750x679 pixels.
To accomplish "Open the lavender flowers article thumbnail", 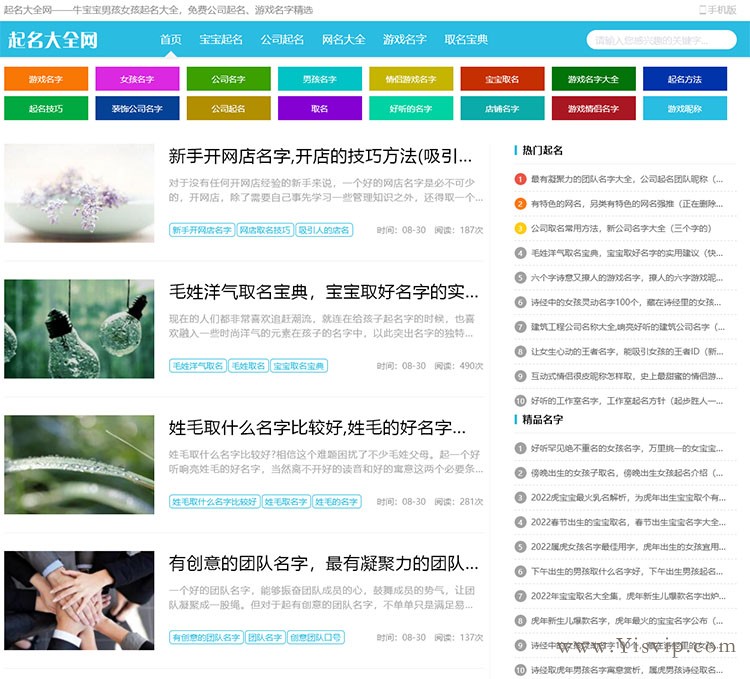I will (79, 193).
